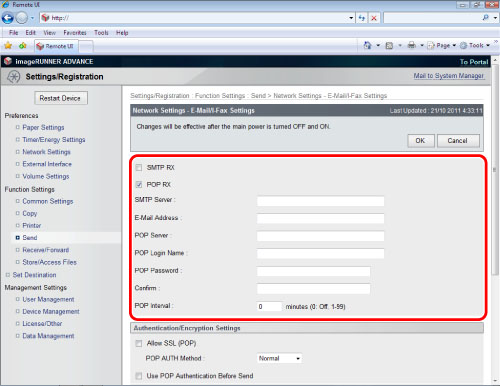Click the red Stop loading icon
The image size is (500, 386).
(374, 18)
